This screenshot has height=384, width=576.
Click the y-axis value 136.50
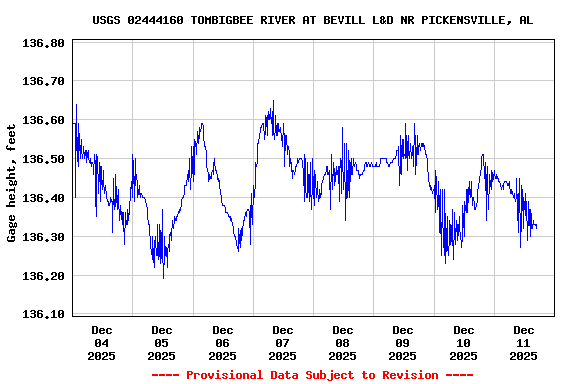click(43, 159)
